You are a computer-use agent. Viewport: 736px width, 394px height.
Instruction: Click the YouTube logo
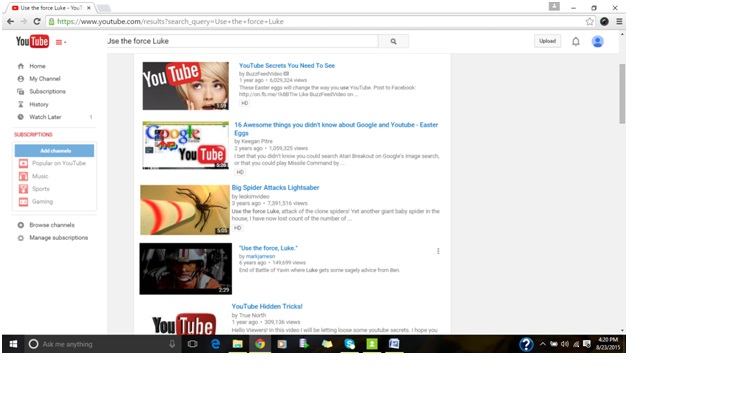(32, 41)
